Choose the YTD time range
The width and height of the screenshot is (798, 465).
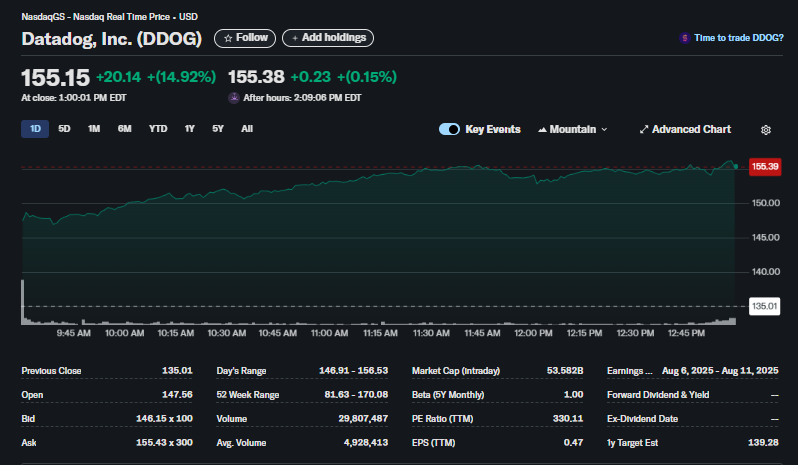pyautogui.click(x=158, y=129)
